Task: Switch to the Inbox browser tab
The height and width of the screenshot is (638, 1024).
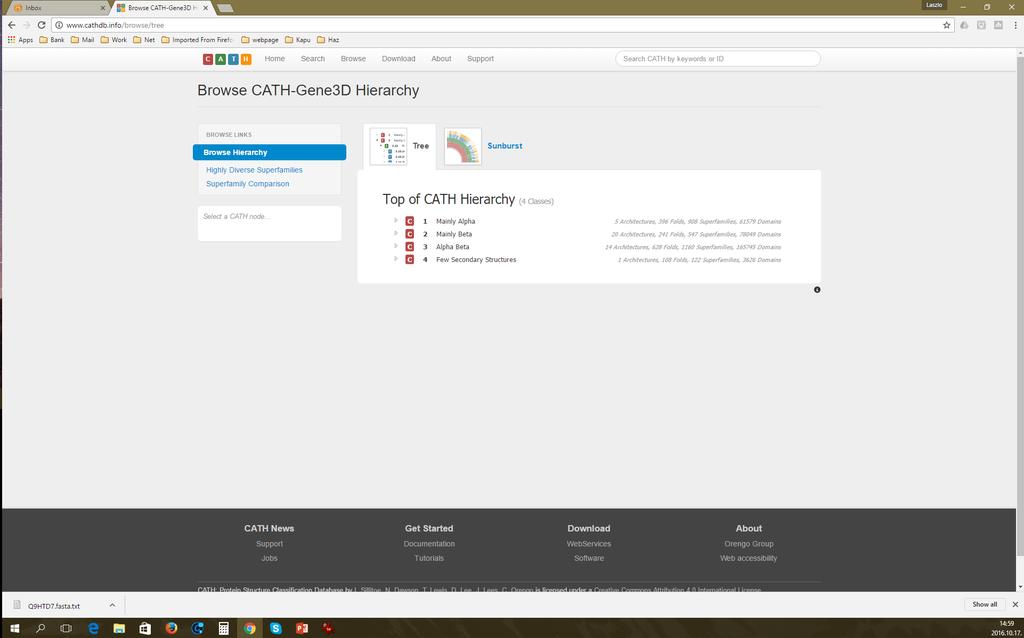Action: coord(57,8)
